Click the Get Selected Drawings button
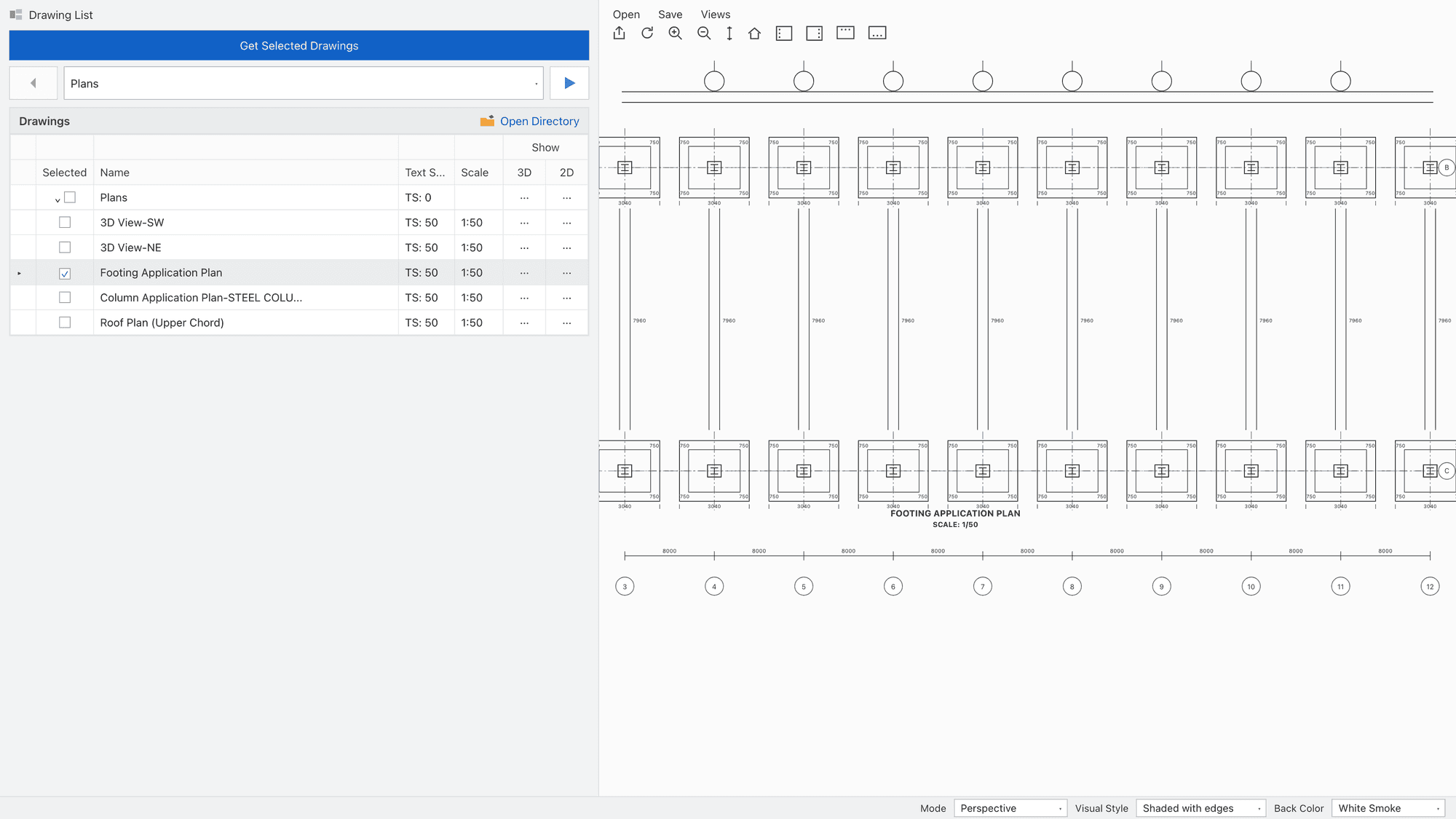 click(299, 45)
